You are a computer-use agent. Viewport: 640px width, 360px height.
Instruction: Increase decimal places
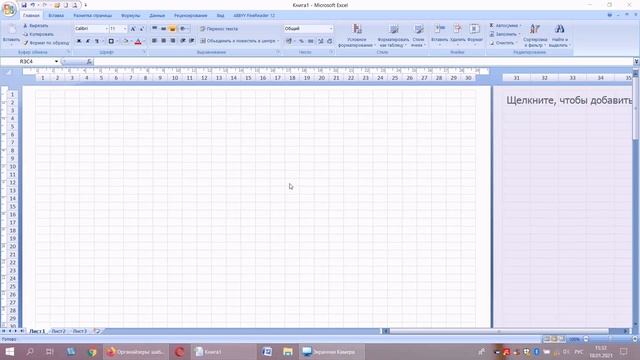(320, 41)
